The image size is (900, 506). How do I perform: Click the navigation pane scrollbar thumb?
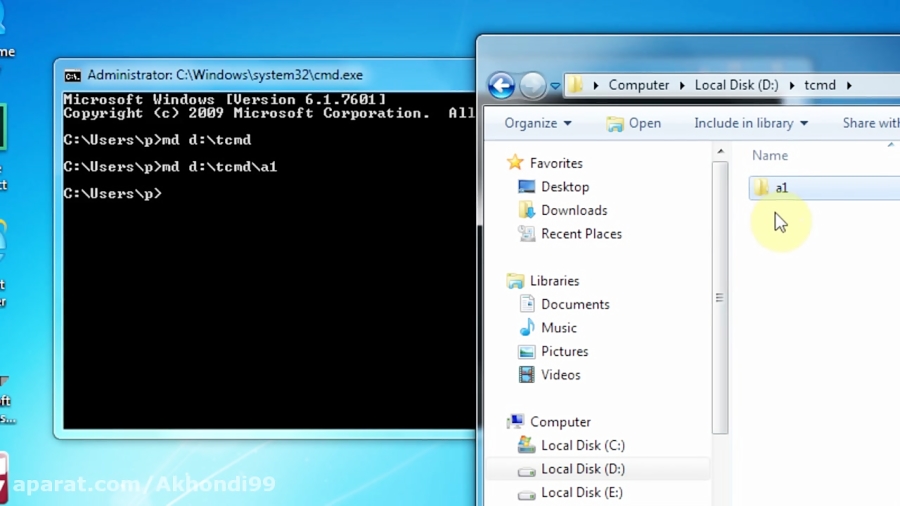point(720,297)
